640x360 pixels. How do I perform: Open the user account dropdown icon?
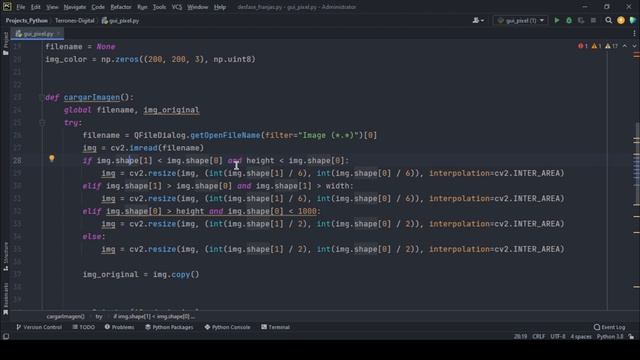pyautogui.click(x=478, y=20)
